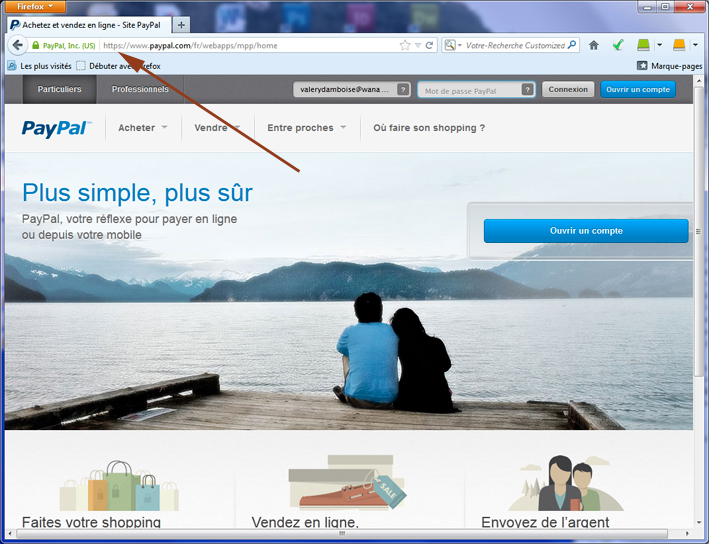The image size is (709, 544).
Task: Open a new tab with the plus button
Action: point(181,25)
